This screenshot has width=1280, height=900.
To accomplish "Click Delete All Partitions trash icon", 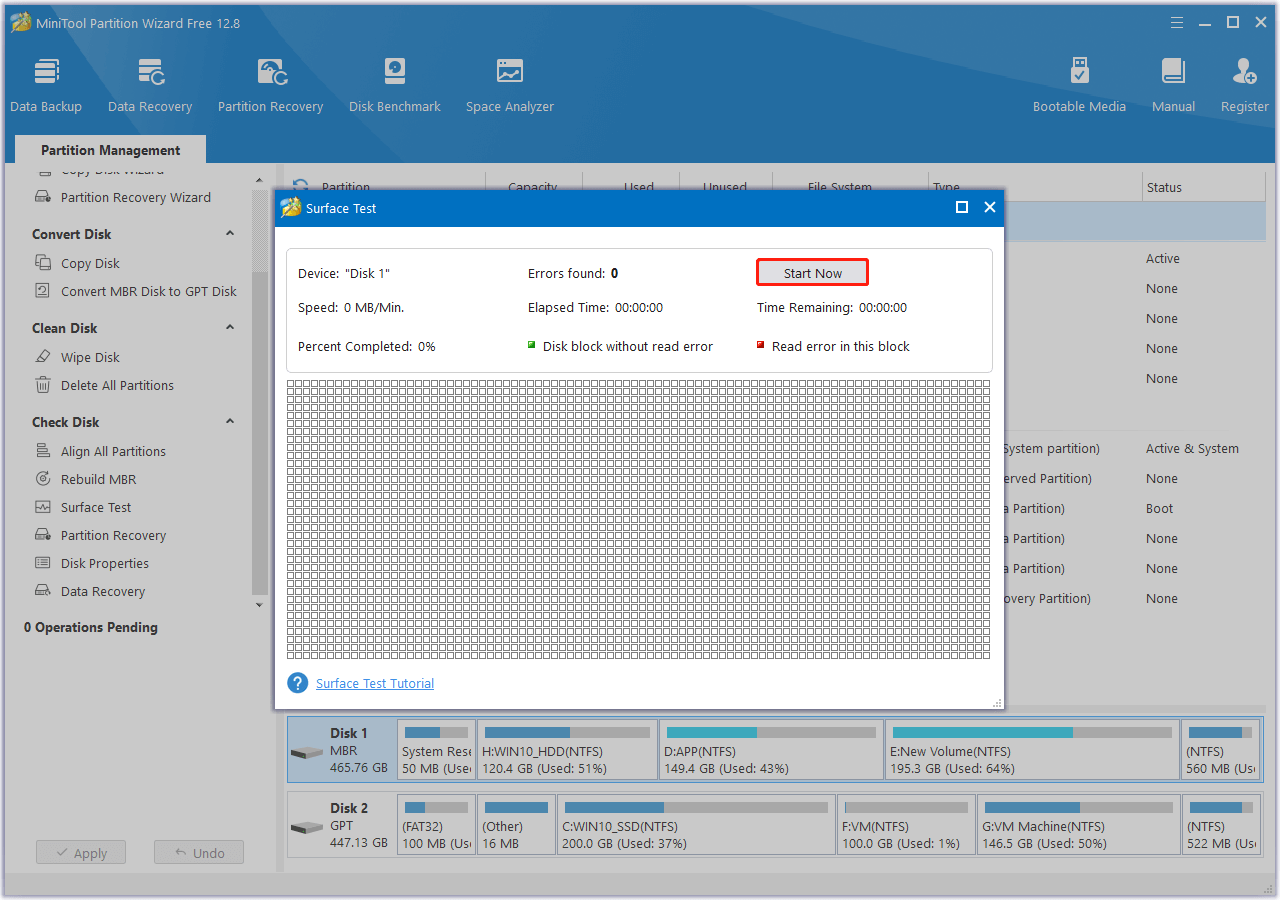I will [x=43, y=385].
